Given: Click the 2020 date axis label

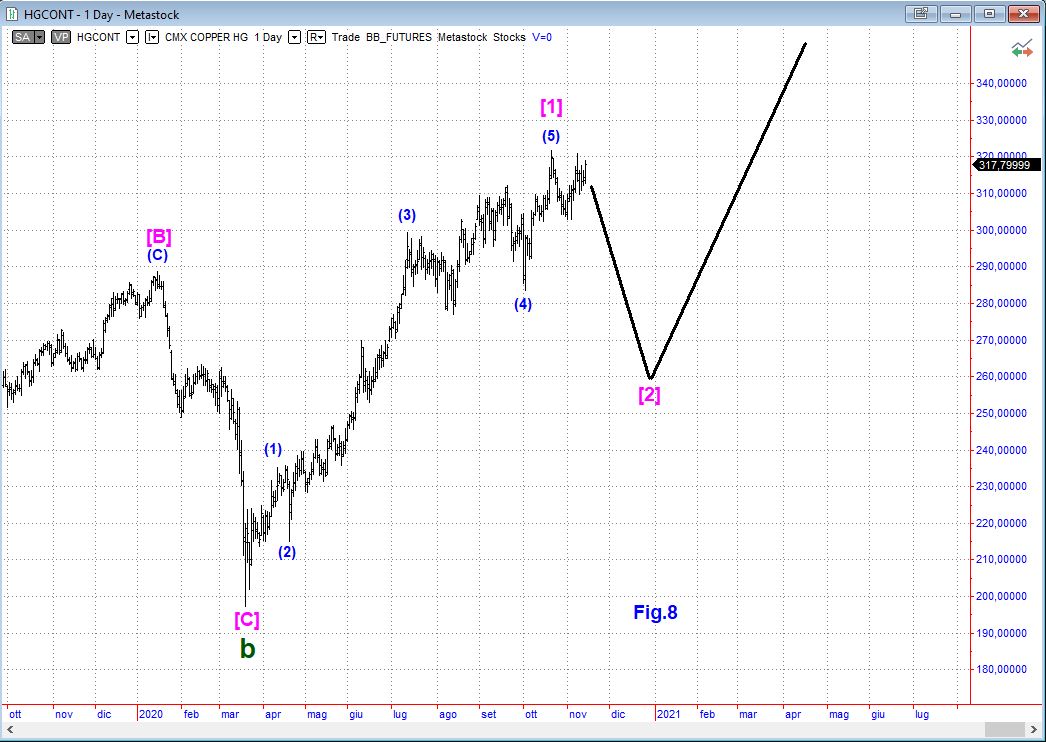Looking at the screenshot, I should coord(151,715).
